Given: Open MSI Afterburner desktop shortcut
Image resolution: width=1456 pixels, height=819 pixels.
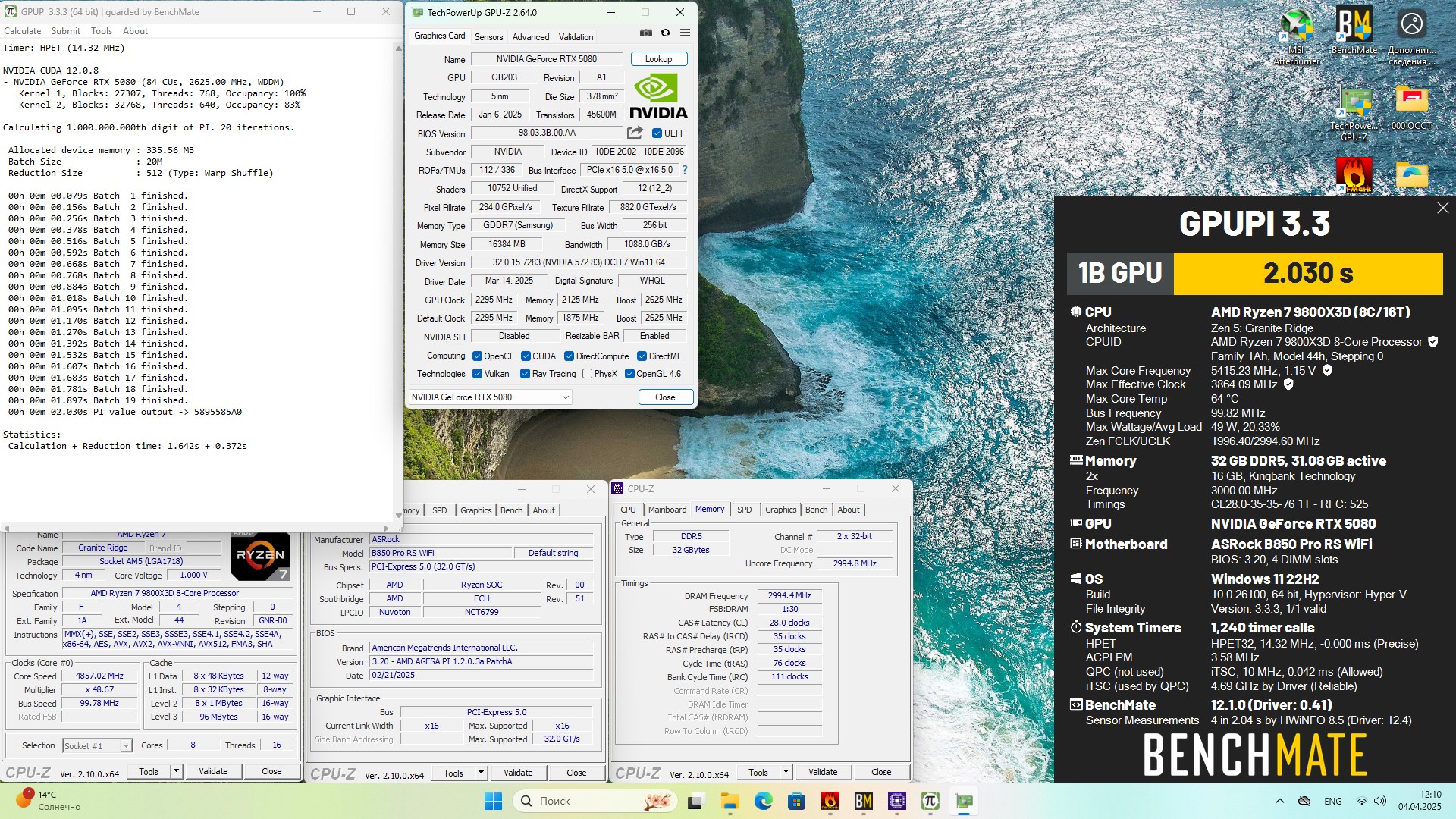Looking at the screenshot, I should [x=1297, y=36].
